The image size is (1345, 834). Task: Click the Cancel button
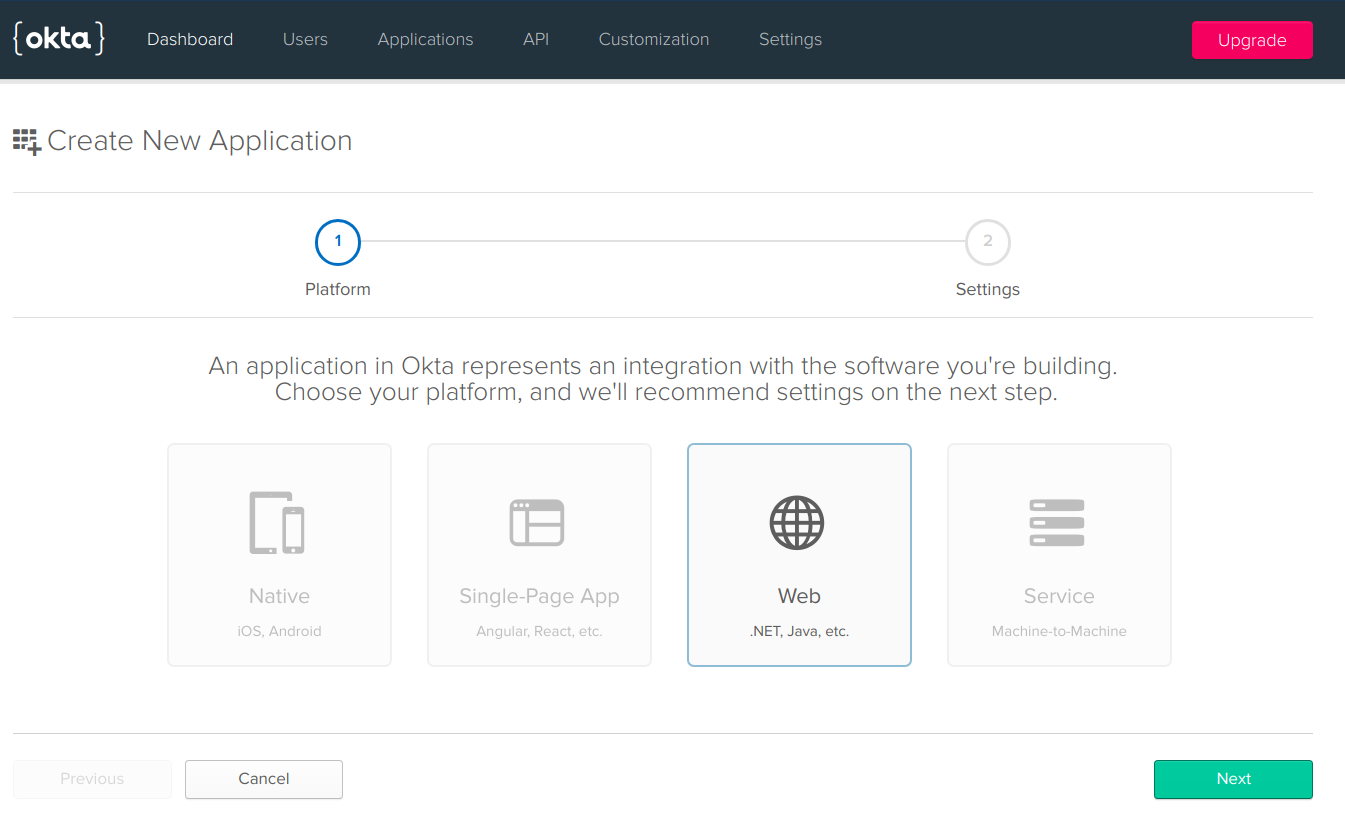click(x=264, y=779)
